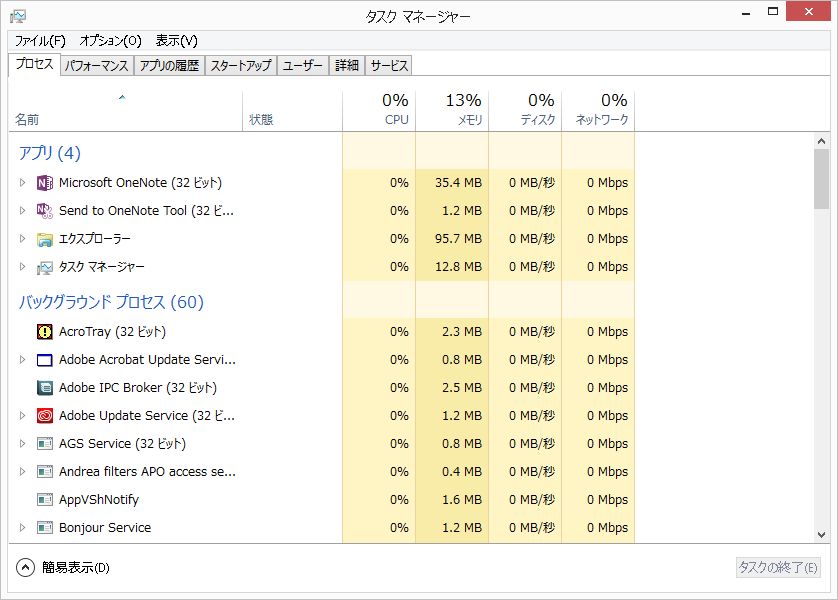
Task: Click the Adobe Update Service red icon
Action: 45,416
